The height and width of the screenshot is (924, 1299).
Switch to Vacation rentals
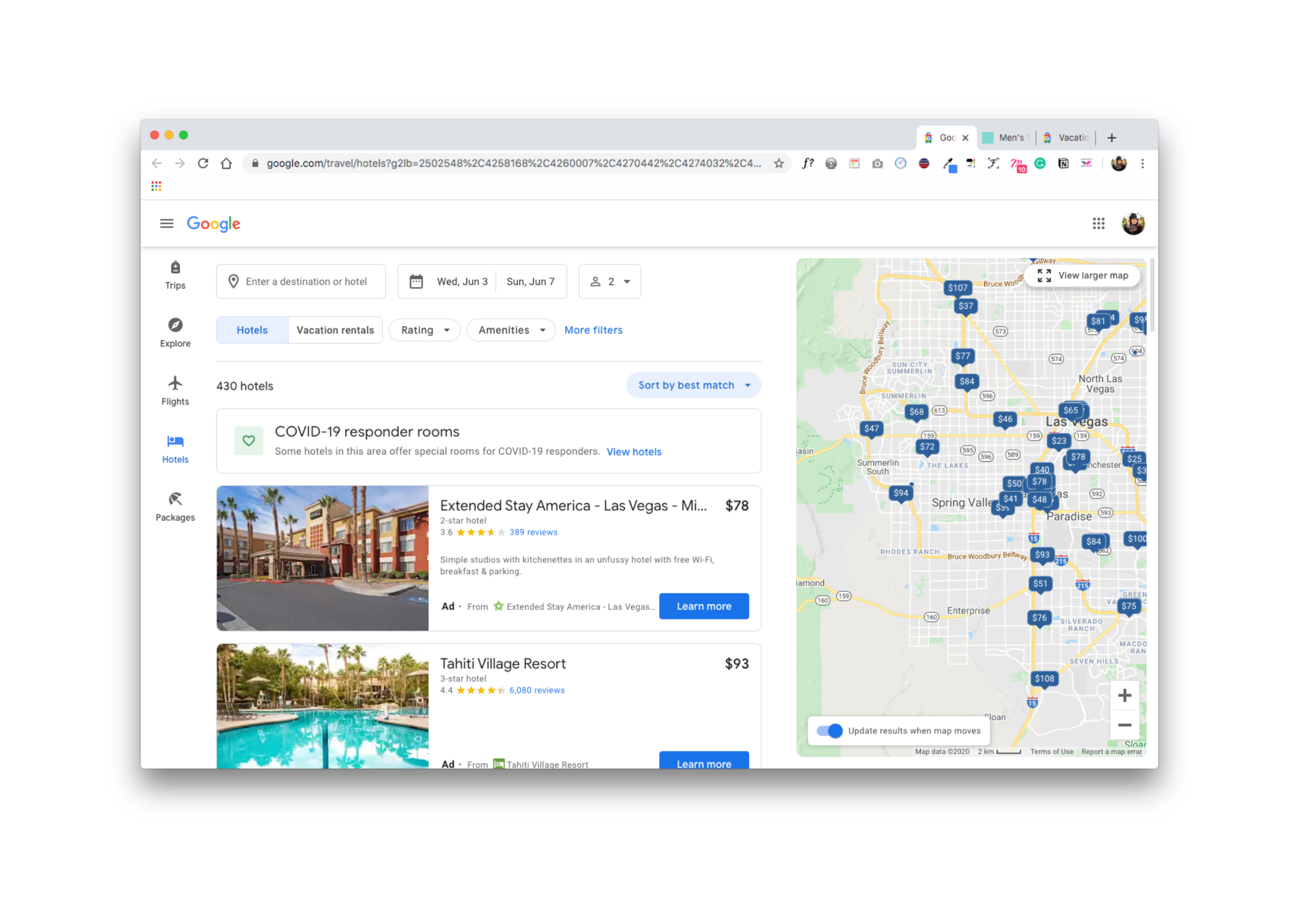pos(335,330)
